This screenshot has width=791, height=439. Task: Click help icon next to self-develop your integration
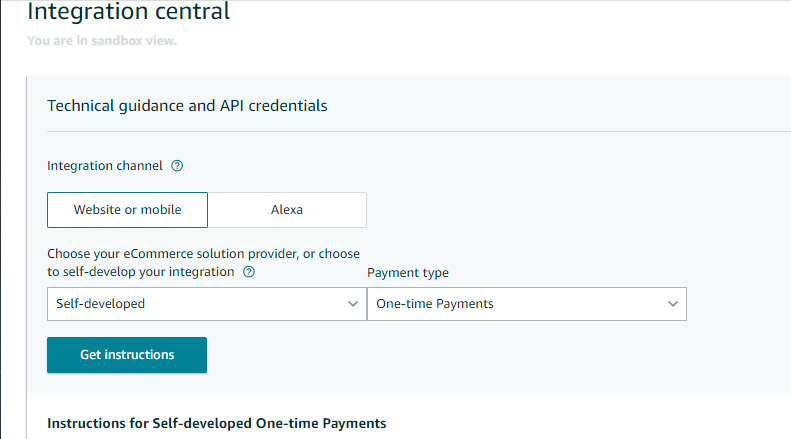(x=249, y=272)
